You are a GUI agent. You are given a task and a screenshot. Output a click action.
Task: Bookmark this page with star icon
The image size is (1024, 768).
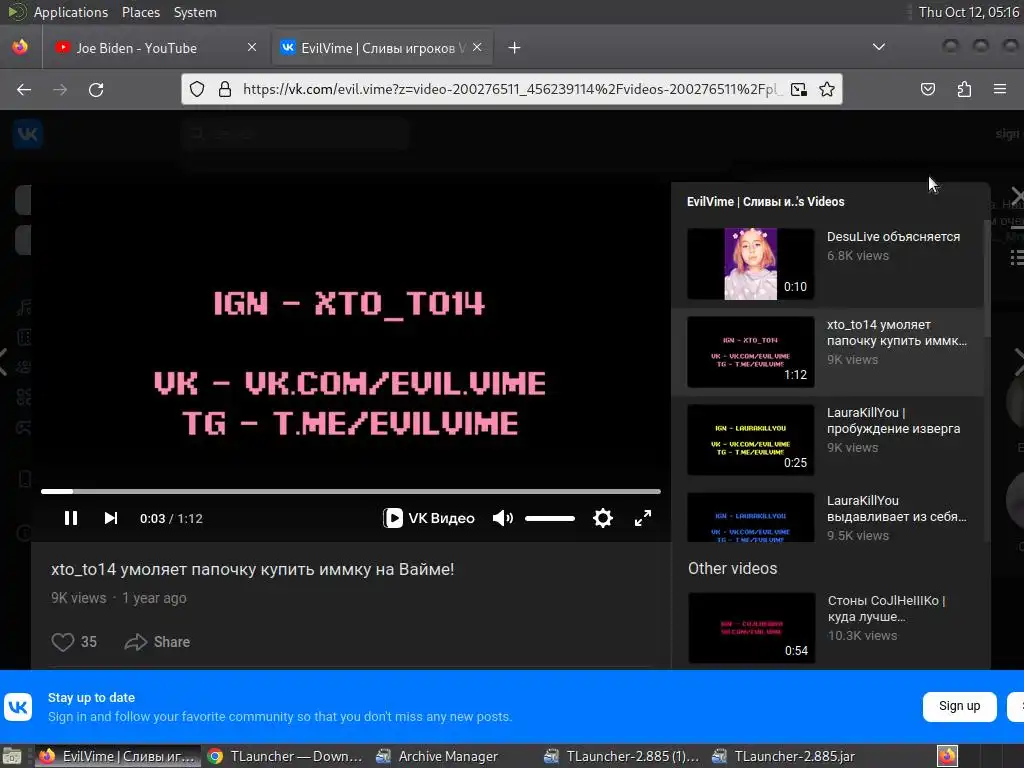(x=827, y=89)
